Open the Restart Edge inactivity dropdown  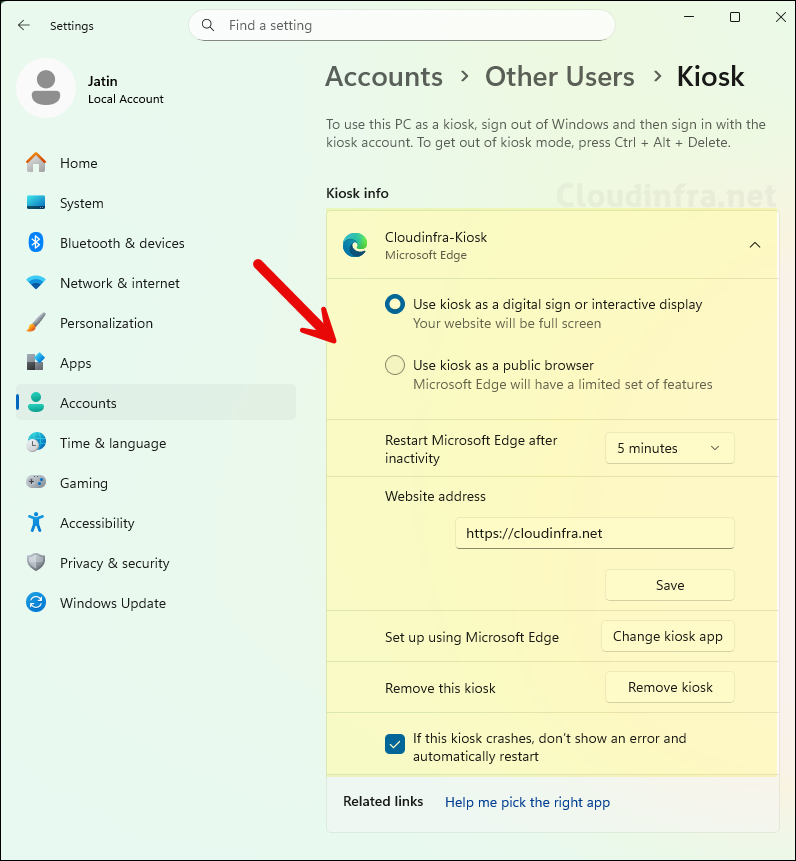click(669, 447)
